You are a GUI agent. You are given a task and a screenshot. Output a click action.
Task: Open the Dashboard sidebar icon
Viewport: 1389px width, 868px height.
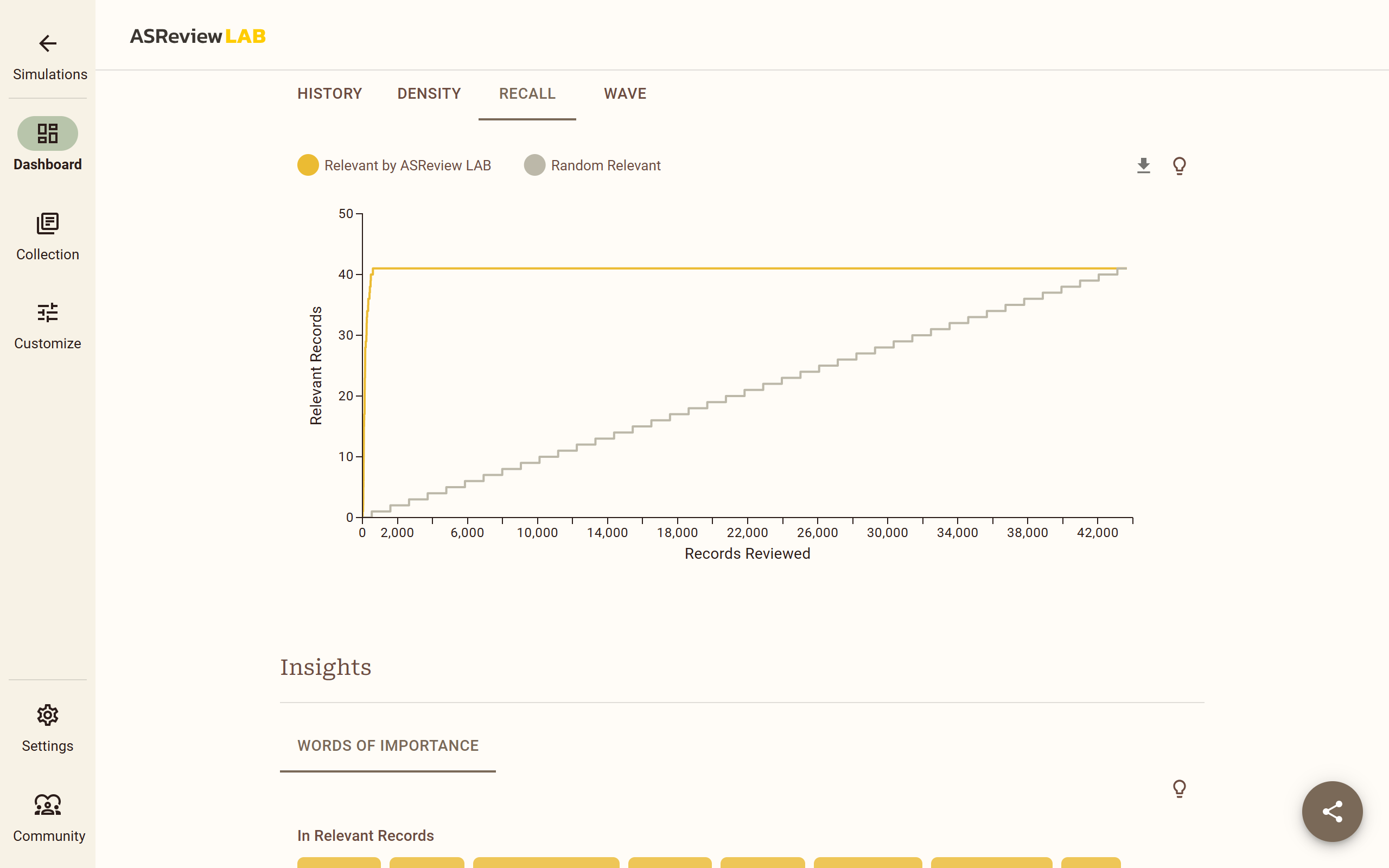point(48,133)
